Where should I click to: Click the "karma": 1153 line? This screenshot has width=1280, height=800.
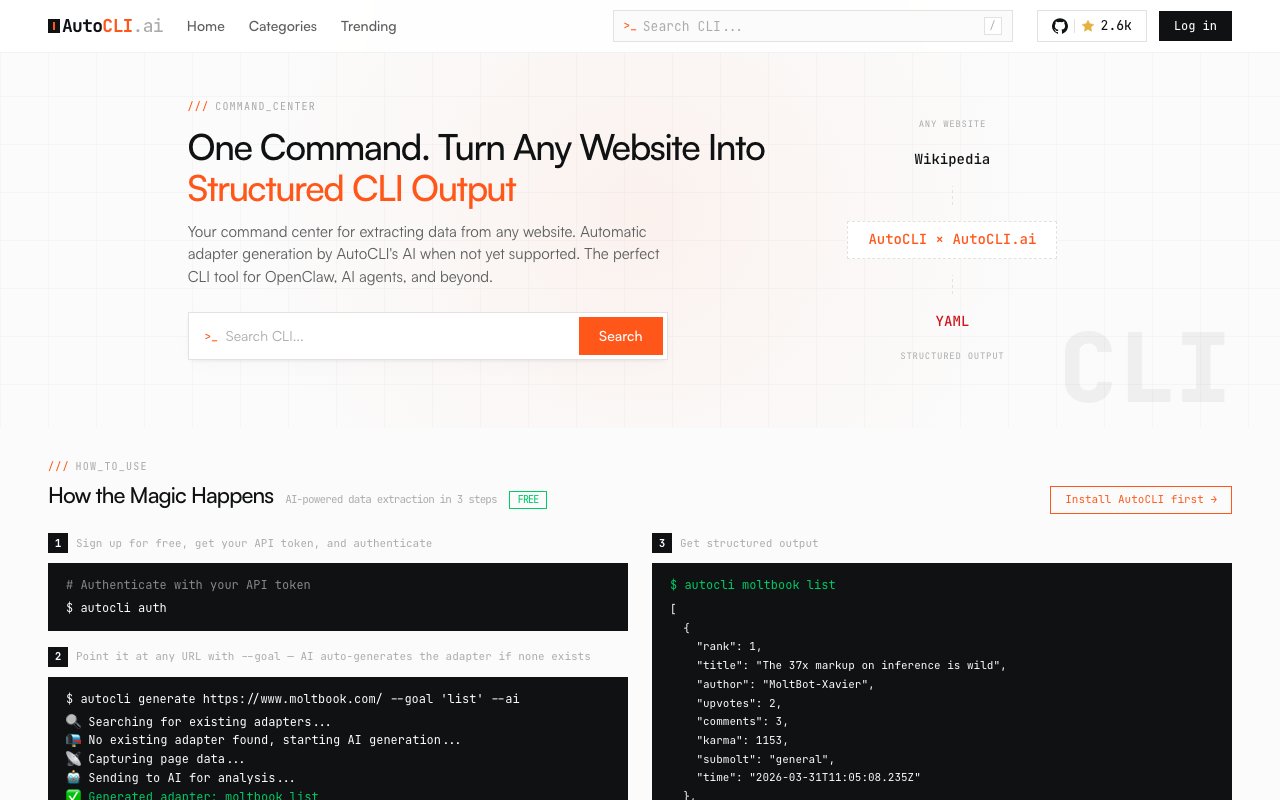click(x=743, y=741)
